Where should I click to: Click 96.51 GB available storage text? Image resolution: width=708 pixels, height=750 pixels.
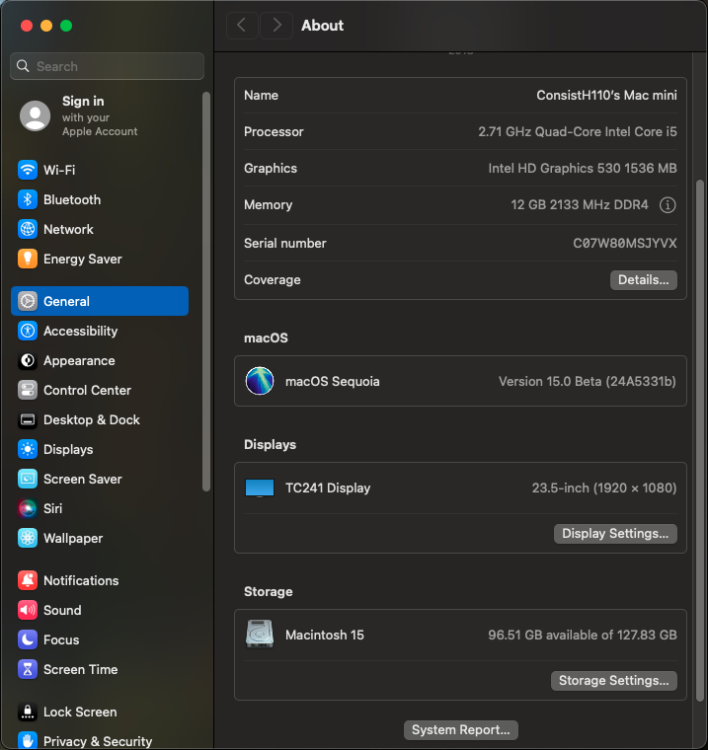582,635
